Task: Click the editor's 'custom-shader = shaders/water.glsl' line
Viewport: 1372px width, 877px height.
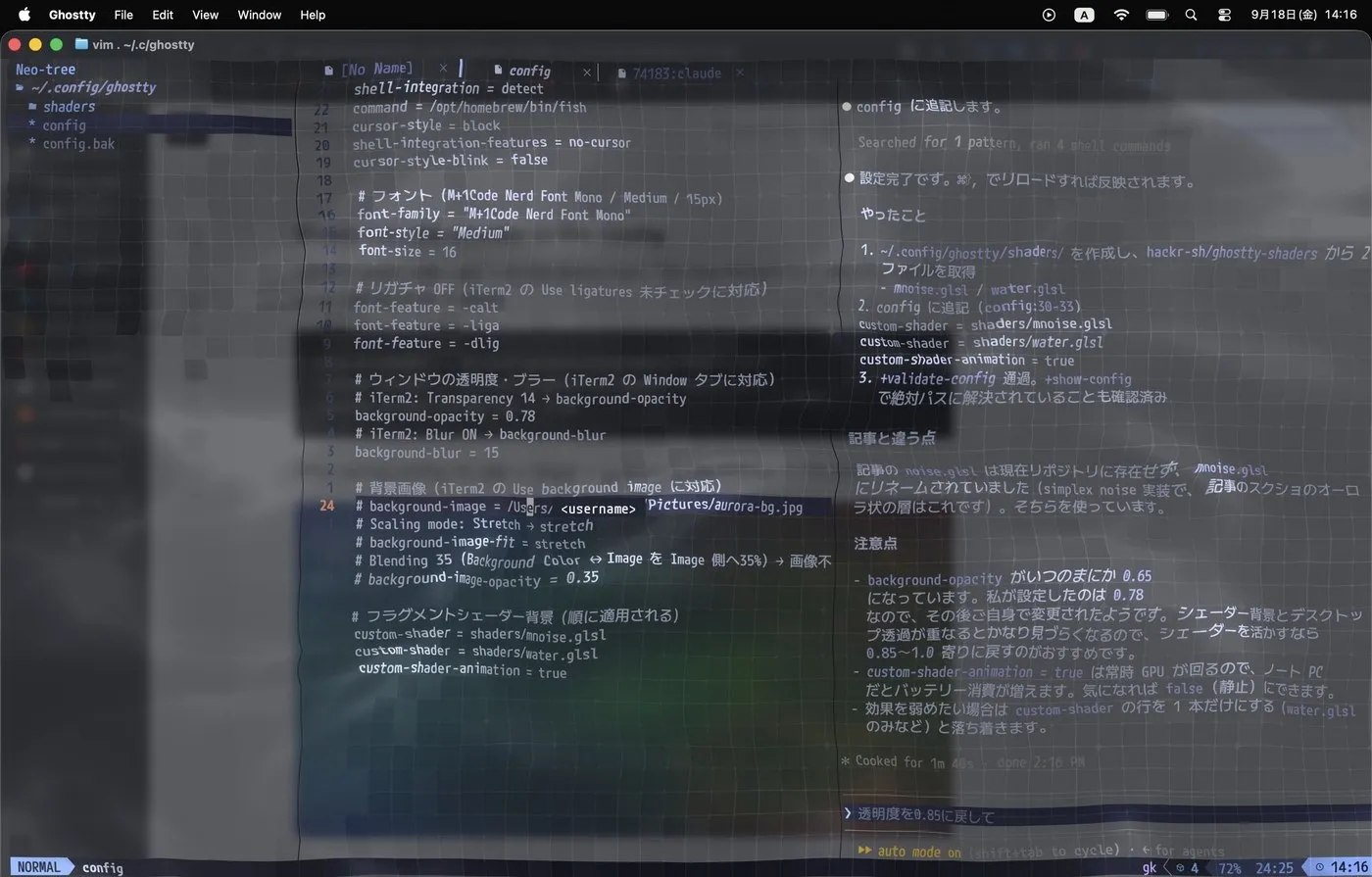Action: 476,653
